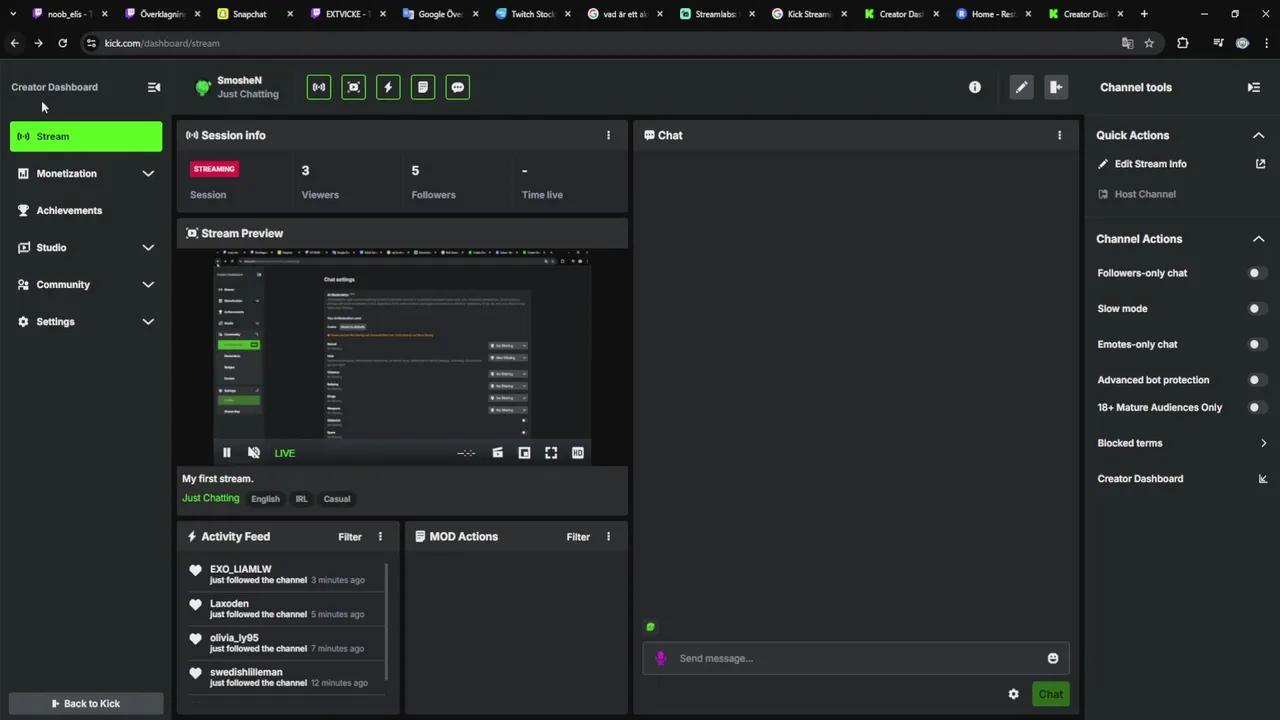
Task: Click the green Just Chatting category link
Action: 211,498
